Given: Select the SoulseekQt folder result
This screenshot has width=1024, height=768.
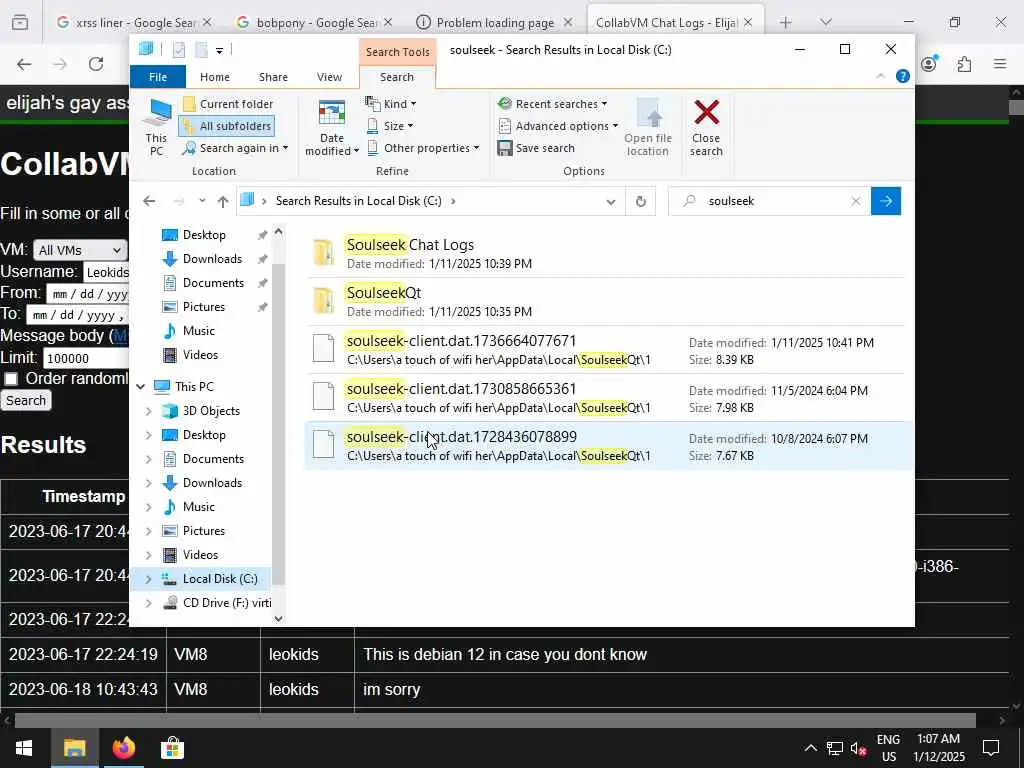Looking at the screenshot, I should pyautogui.click(x=607, y=302).
